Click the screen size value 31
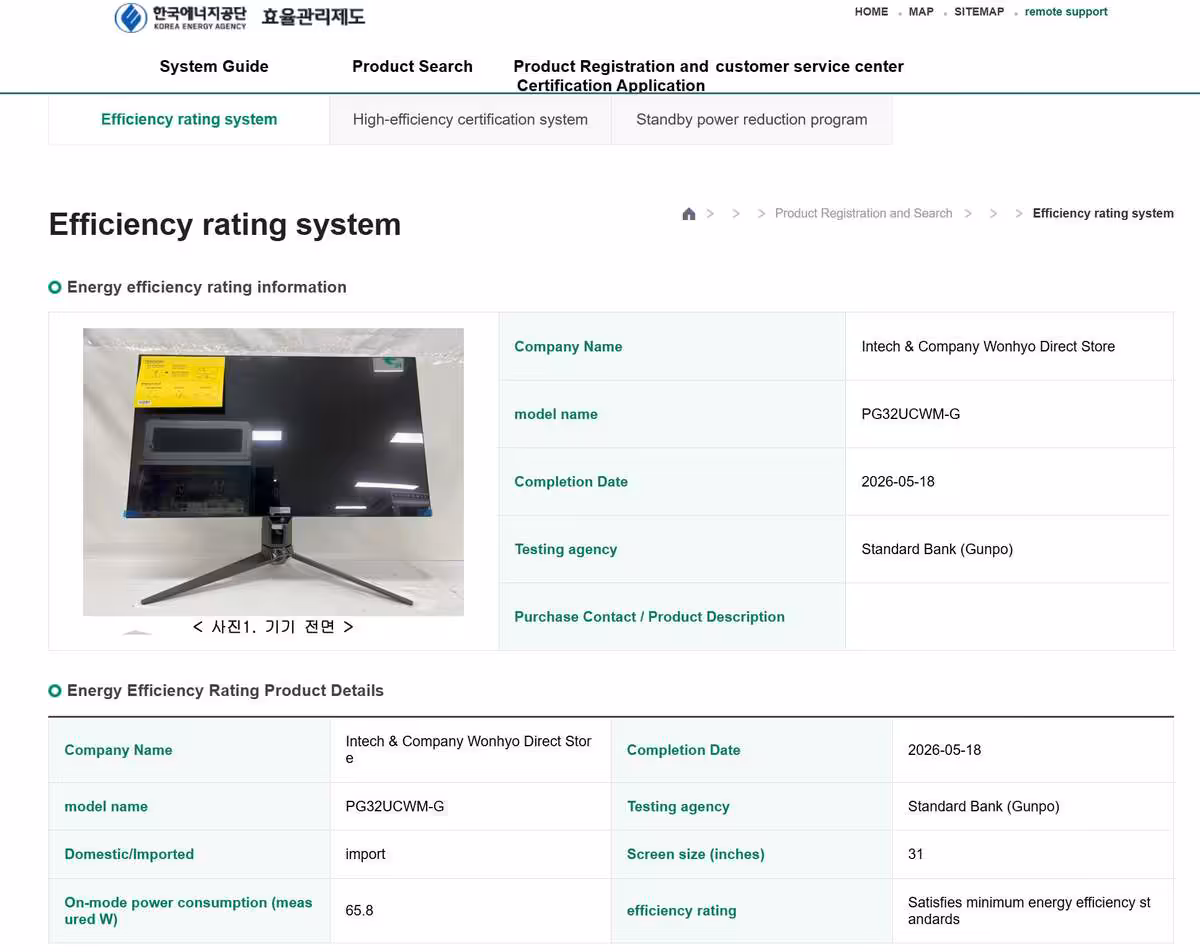 (915, 855)
